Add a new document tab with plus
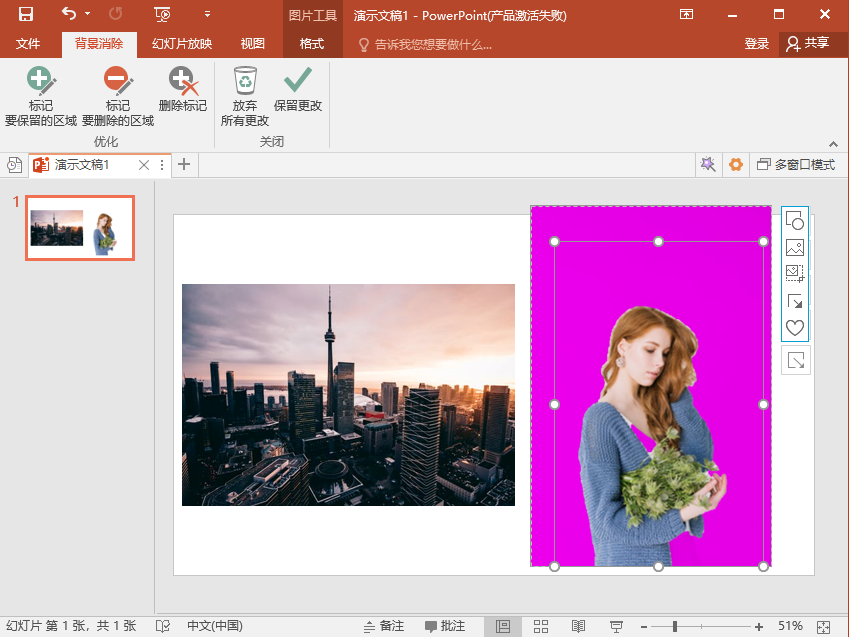Screen dimensions: 849x637 pos(184,164)
